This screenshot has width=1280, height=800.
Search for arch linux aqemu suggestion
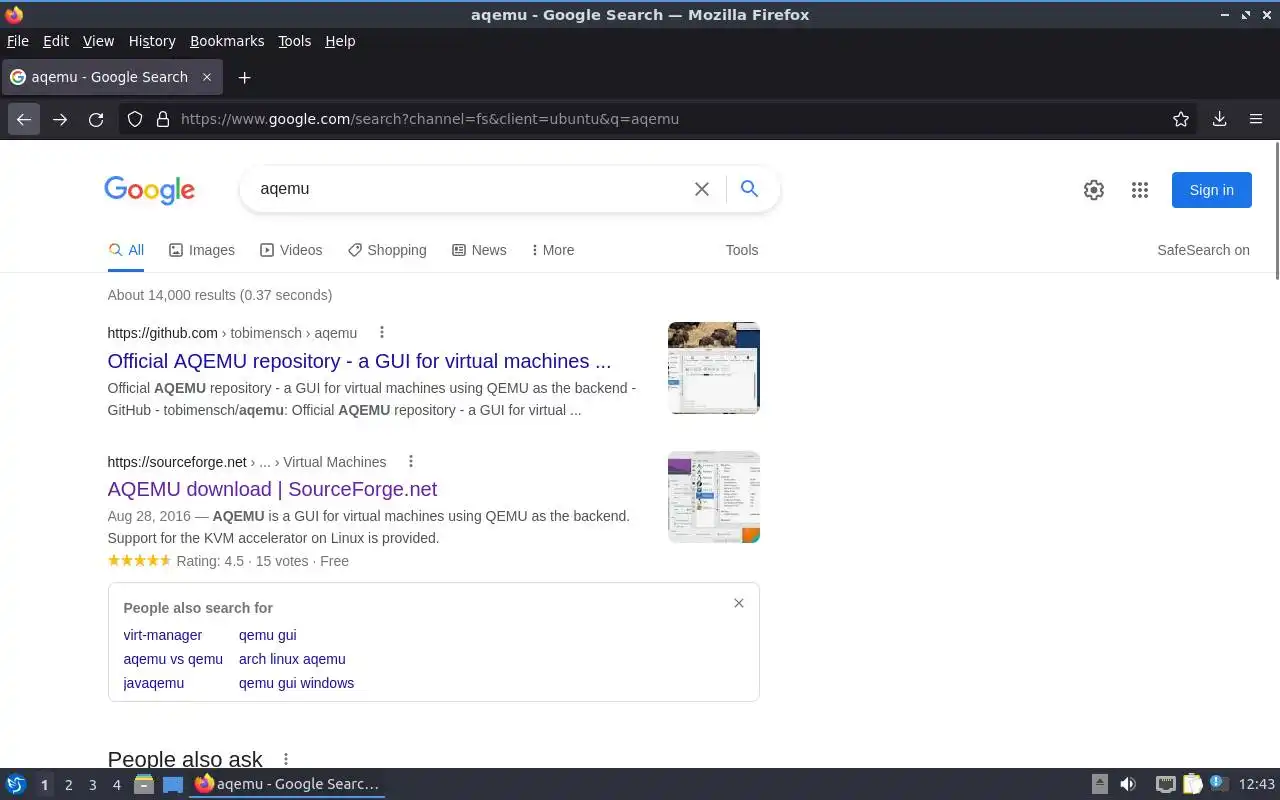click(x=292, y=659)
